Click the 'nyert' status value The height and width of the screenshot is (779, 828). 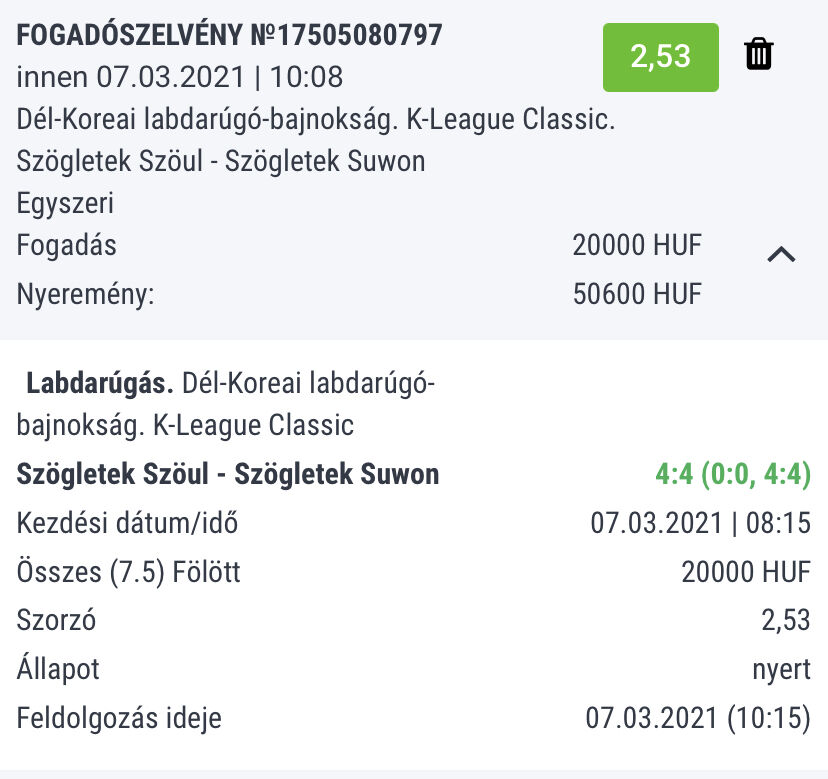tap(781, 669)
